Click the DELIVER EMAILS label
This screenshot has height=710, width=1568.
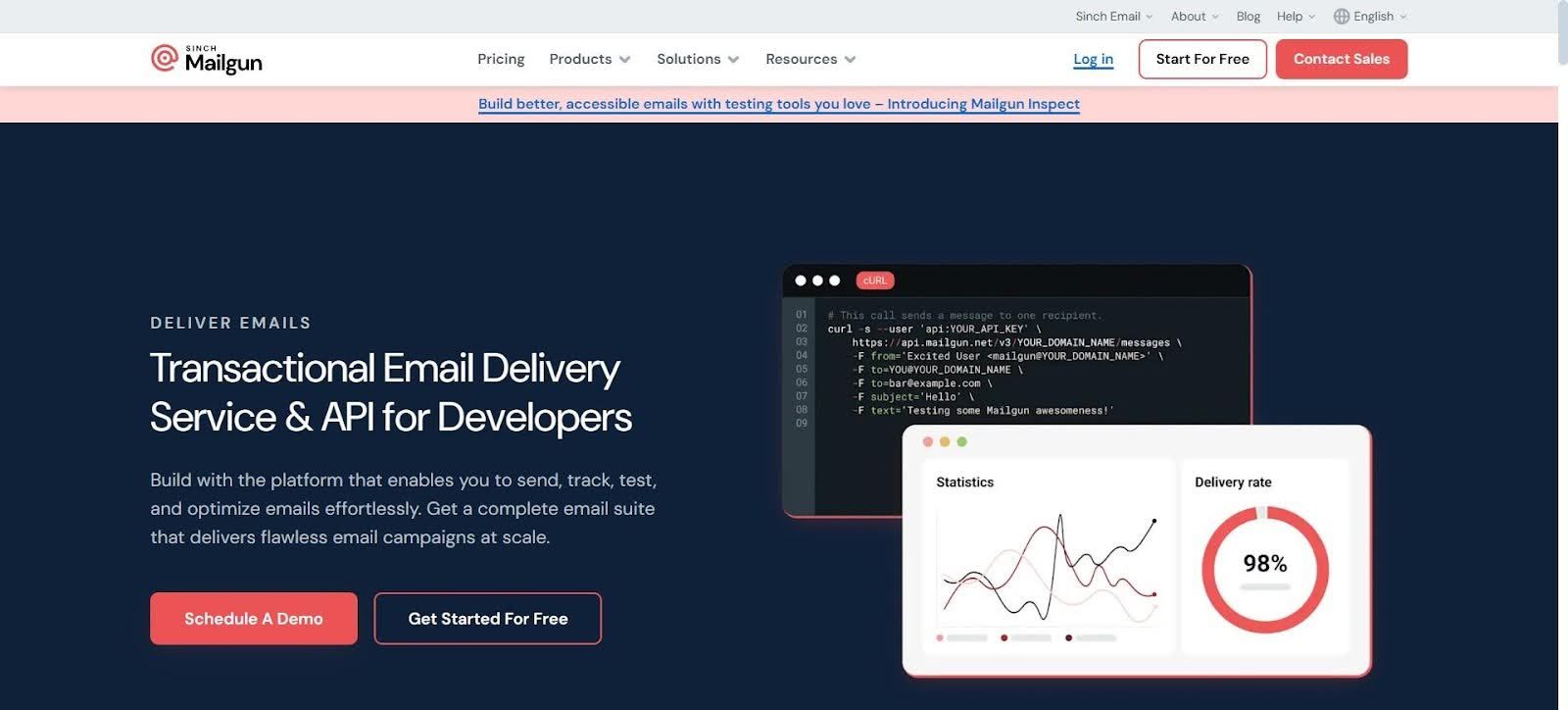pos(230,323)
